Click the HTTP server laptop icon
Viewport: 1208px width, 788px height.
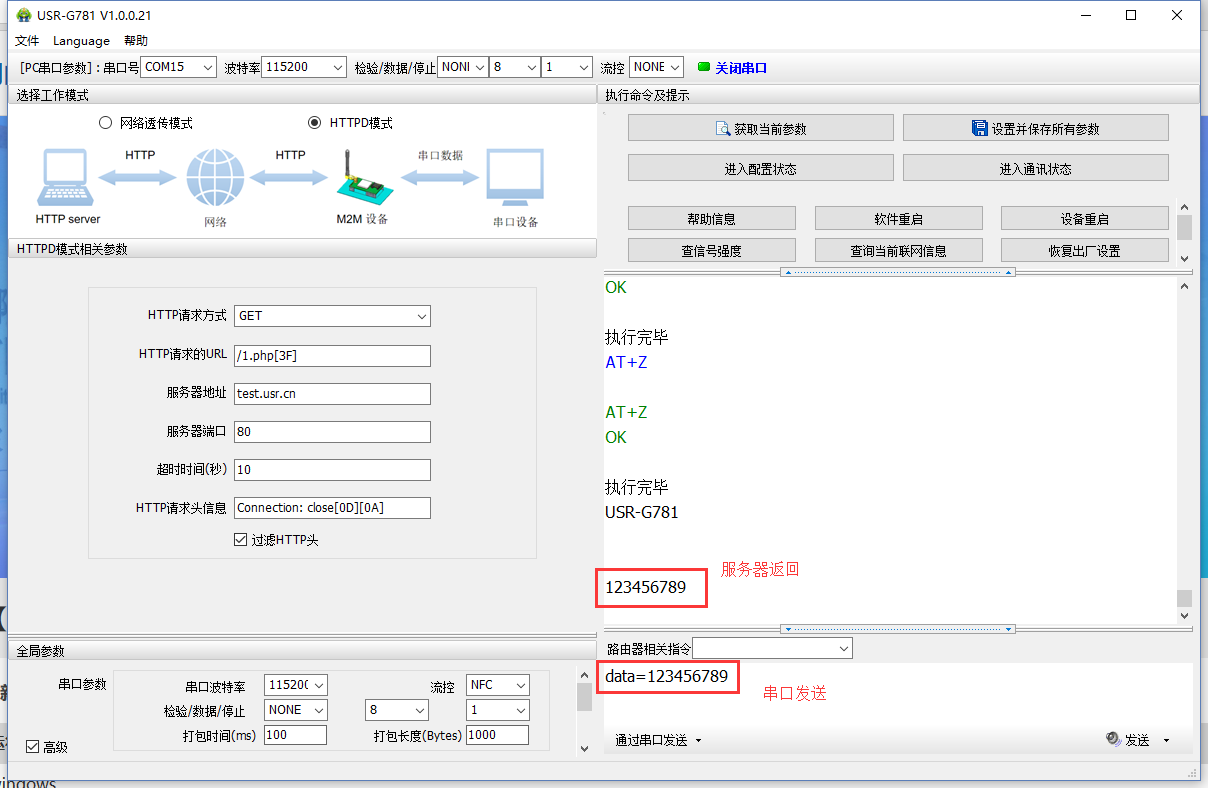coord(66,178)
